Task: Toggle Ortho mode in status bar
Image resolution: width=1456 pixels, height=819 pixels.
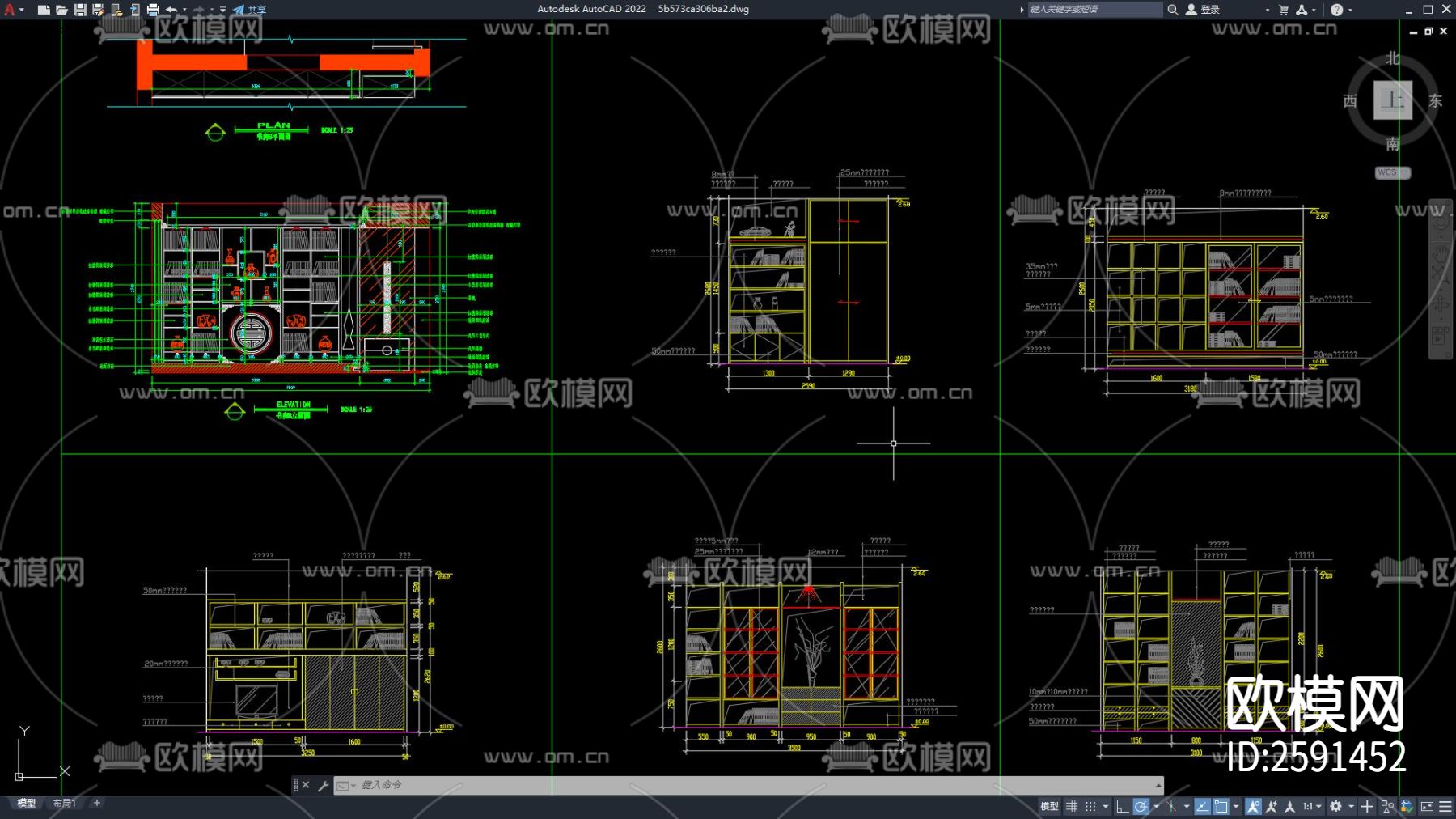Action: (x=1122, y=806)
